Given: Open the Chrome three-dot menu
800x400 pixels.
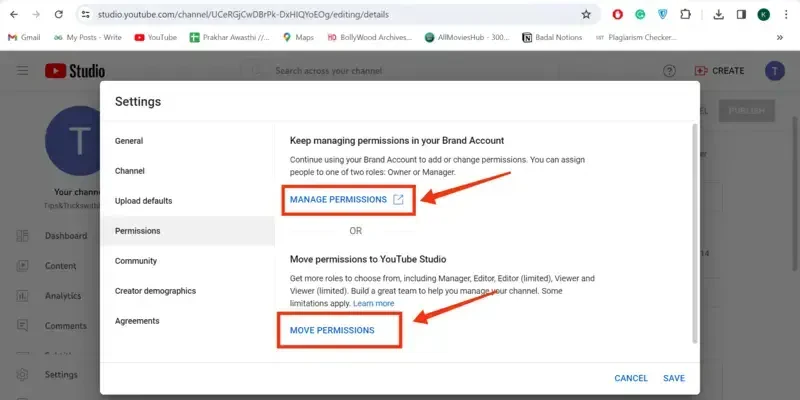Looking at the screenshot, I should pos(786,15).
